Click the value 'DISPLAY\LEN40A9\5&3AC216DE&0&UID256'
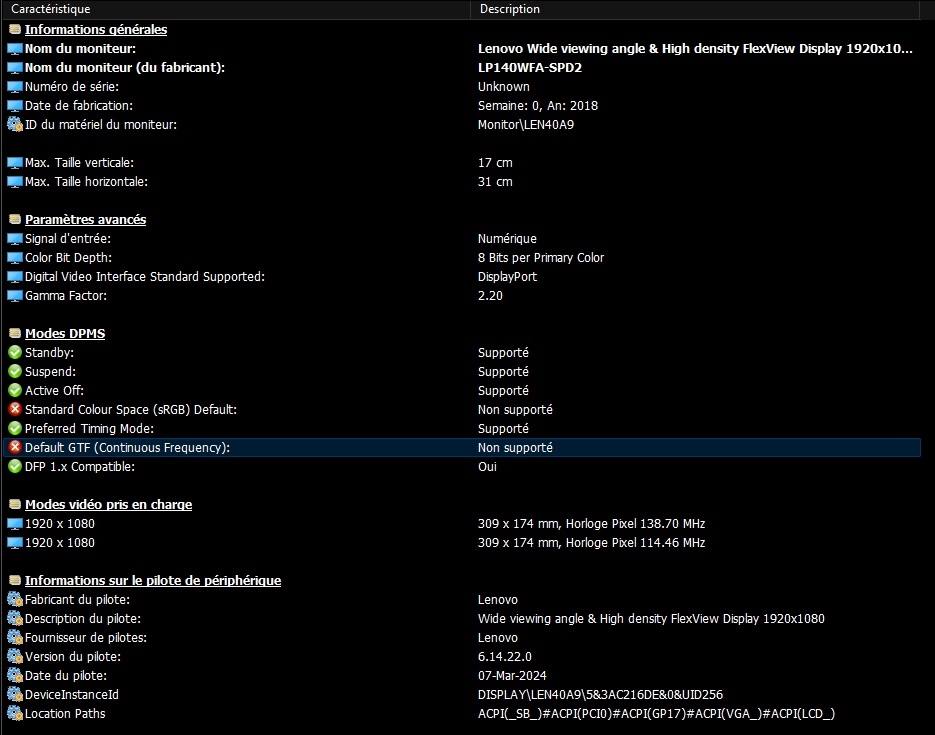 pyautogui.click(x=600, y=694)
